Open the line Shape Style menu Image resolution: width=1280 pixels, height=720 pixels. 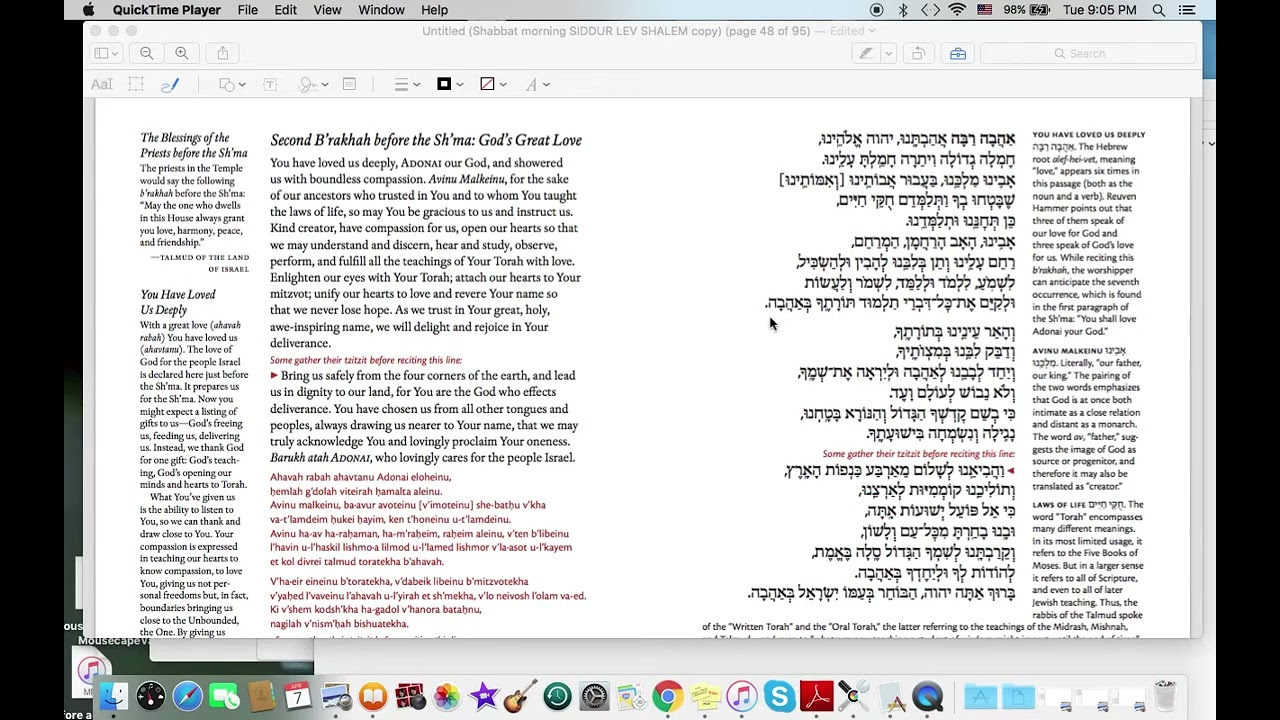click(x=407, y=85)
